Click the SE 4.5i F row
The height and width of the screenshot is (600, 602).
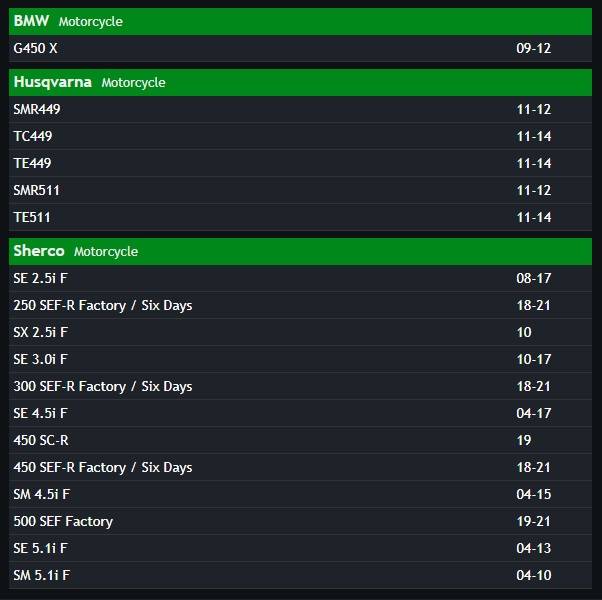point(300,413)
